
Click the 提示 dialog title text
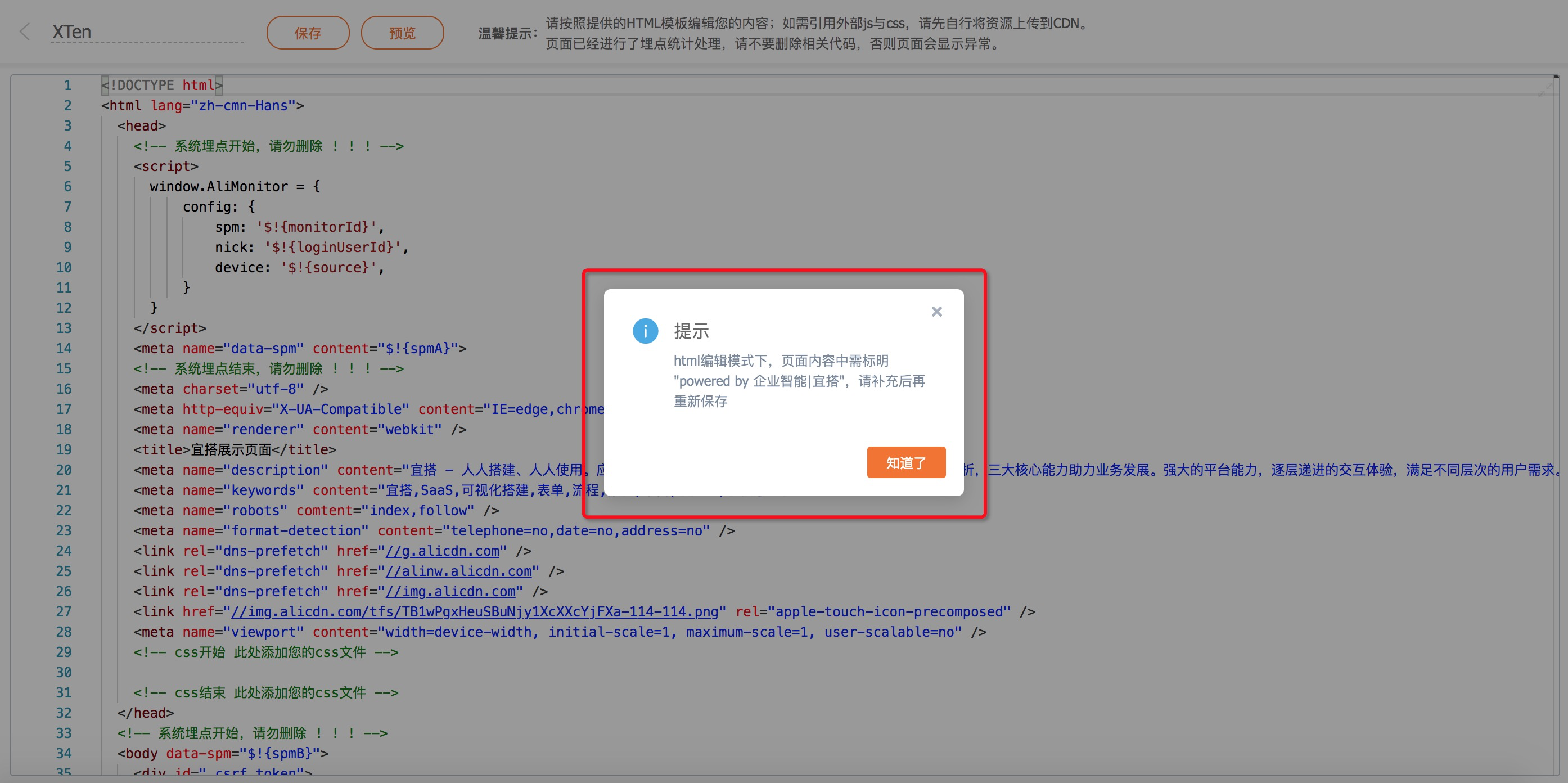(691, 331)
